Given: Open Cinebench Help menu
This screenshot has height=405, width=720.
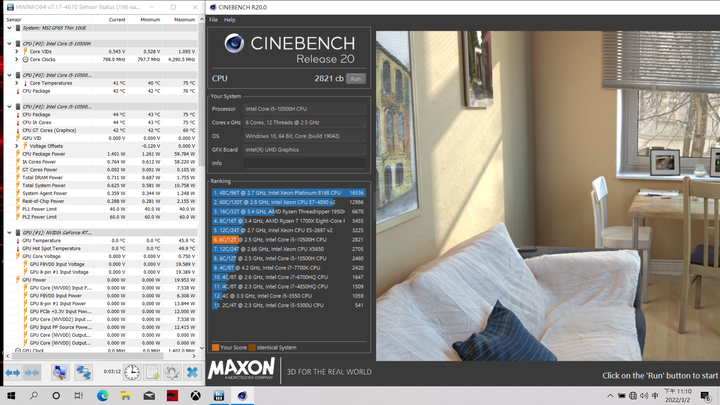Looking at the screenshot, I should click(230, 20).
